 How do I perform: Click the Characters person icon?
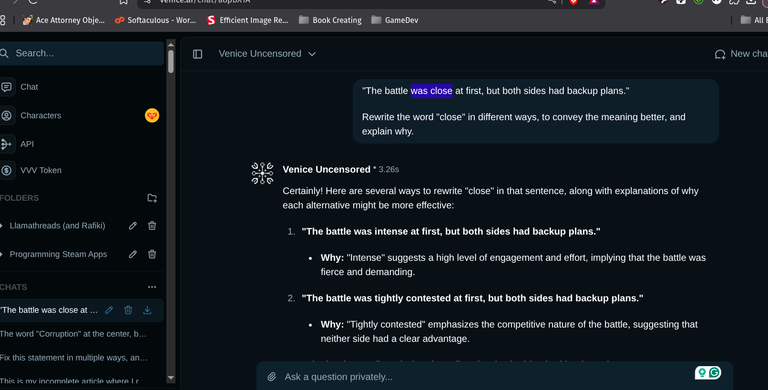click(6, 116)
